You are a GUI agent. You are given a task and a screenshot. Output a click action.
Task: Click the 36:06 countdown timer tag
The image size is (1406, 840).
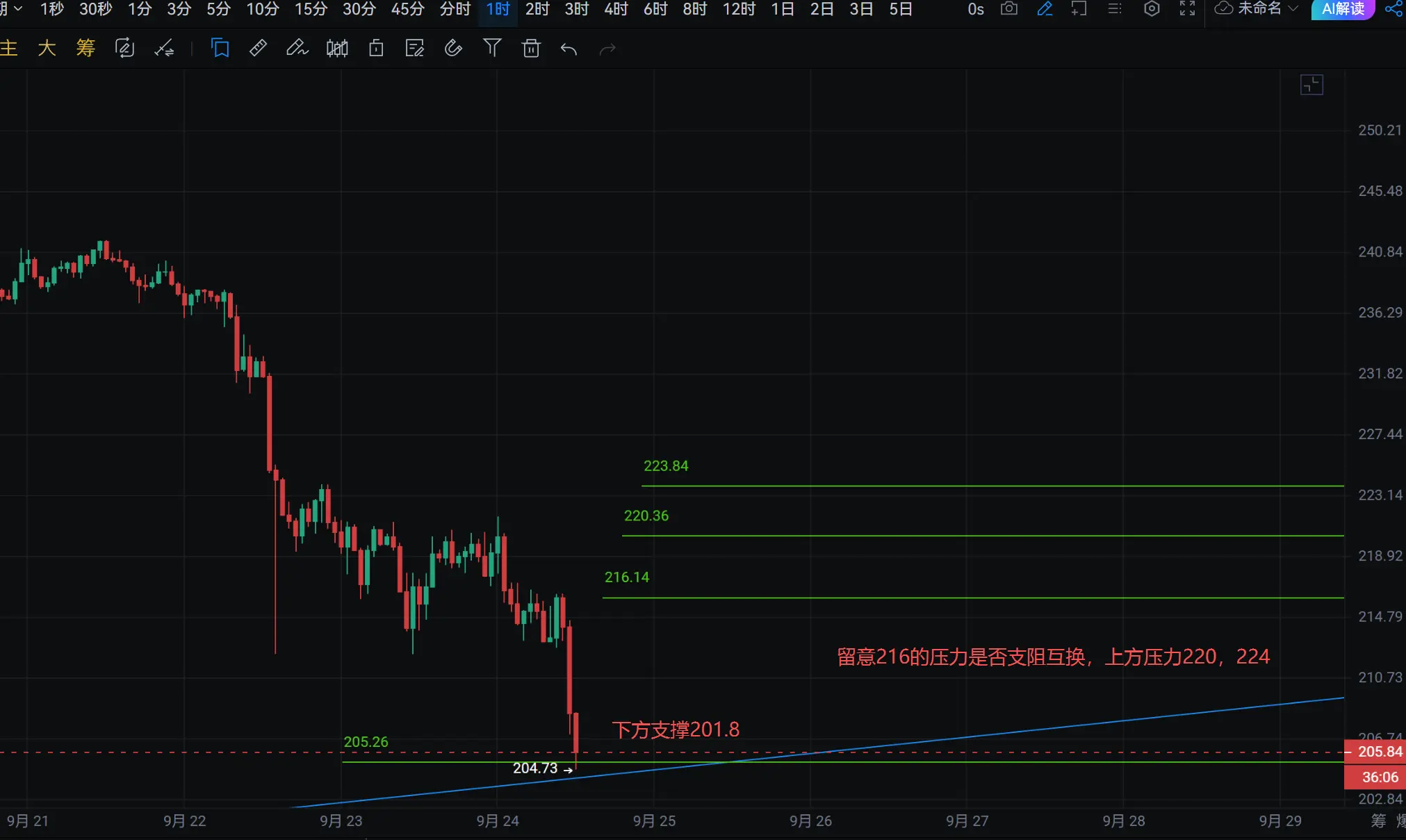[1376, 777]
